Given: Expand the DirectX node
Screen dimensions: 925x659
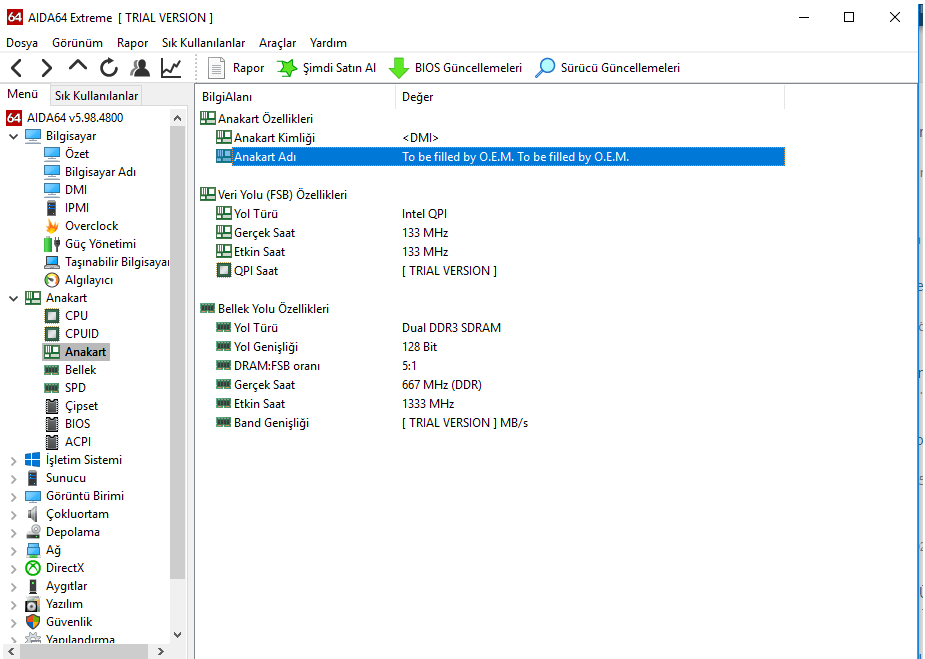Looking at the screenshot, I should pos(14,569).
